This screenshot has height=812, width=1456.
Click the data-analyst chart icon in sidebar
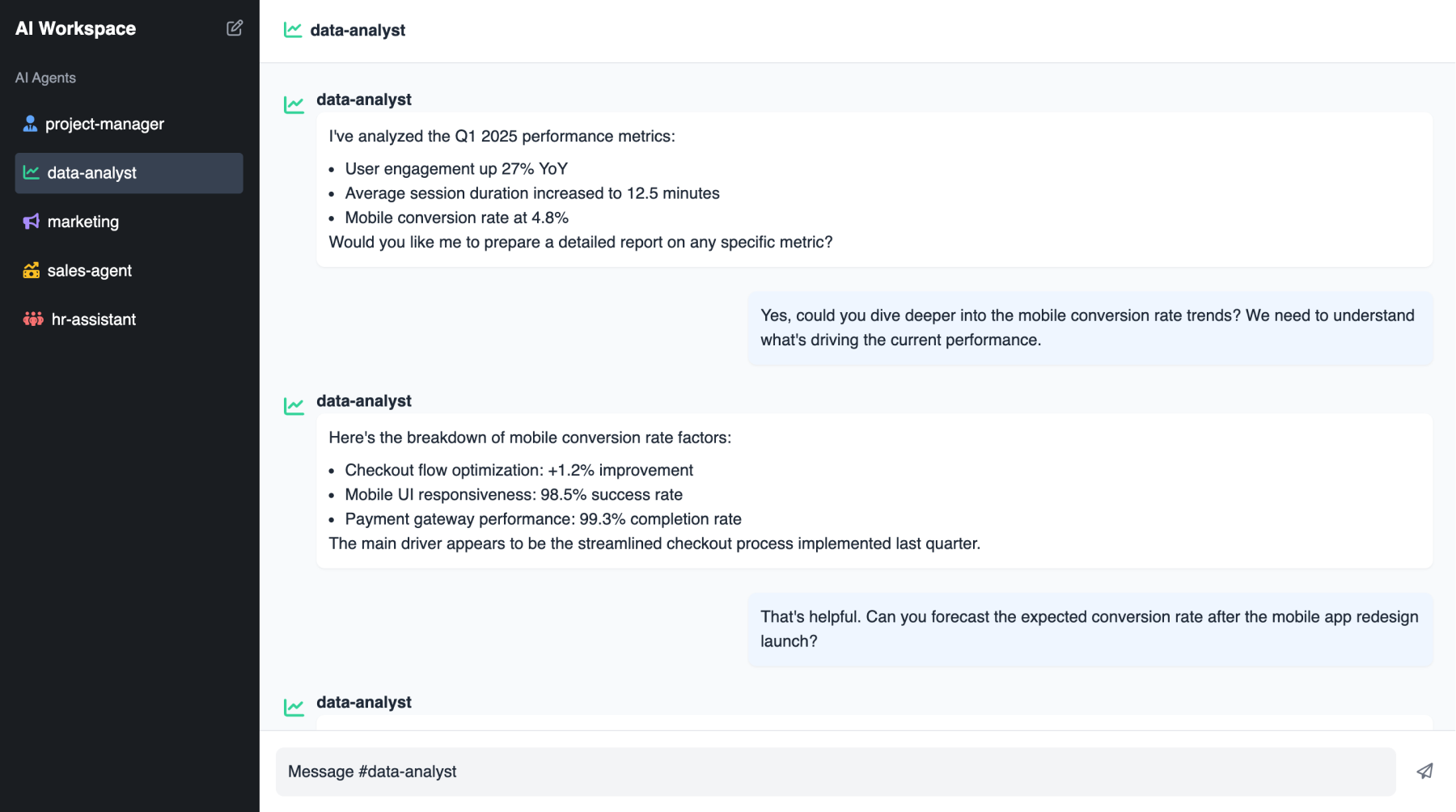point(32,172)
